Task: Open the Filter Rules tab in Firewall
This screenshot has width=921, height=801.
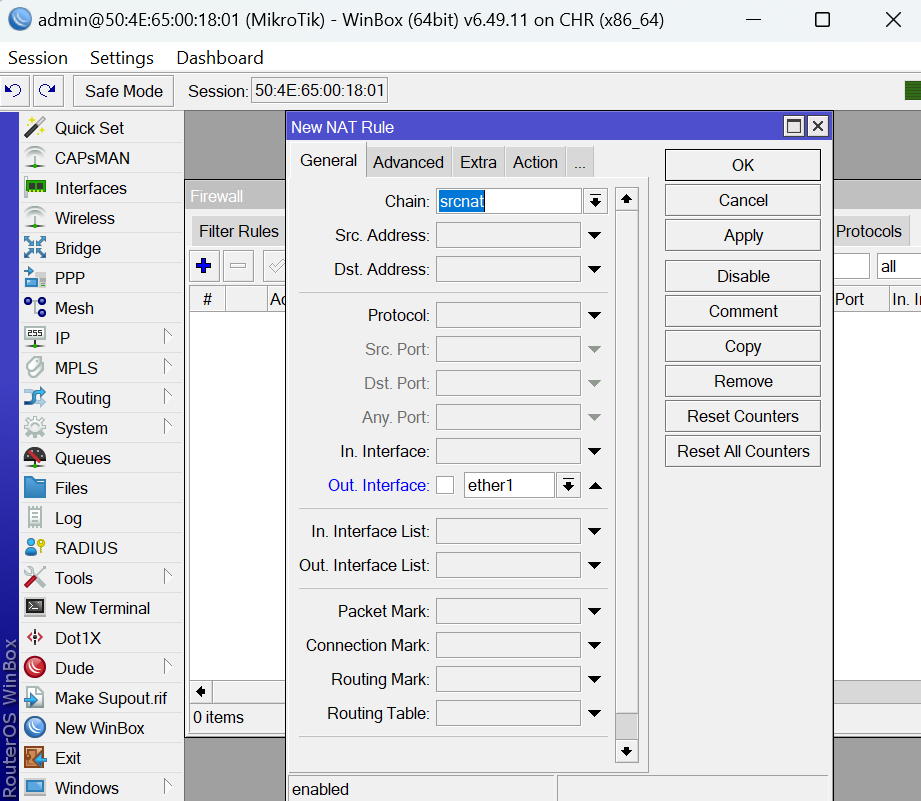Action: click(x=238, y=231)
